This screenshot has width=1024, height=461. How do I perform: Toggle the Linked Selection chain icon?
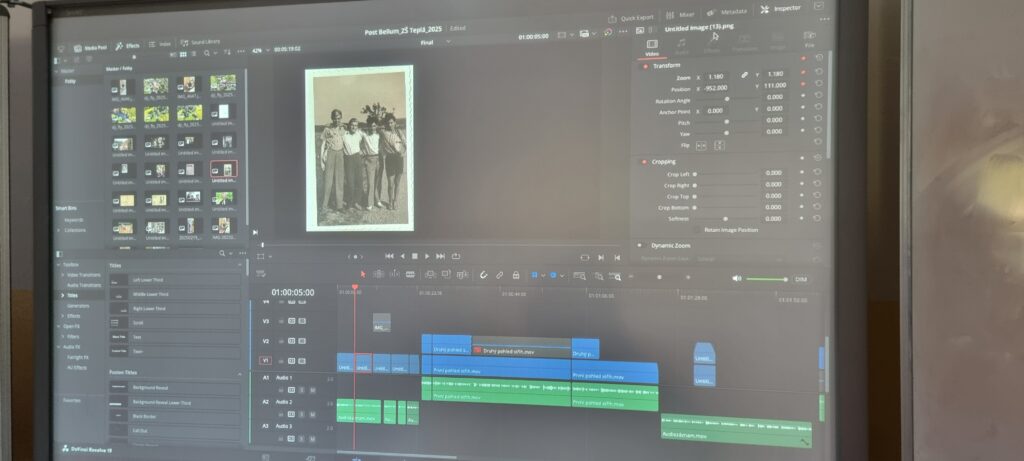point(500,275)
